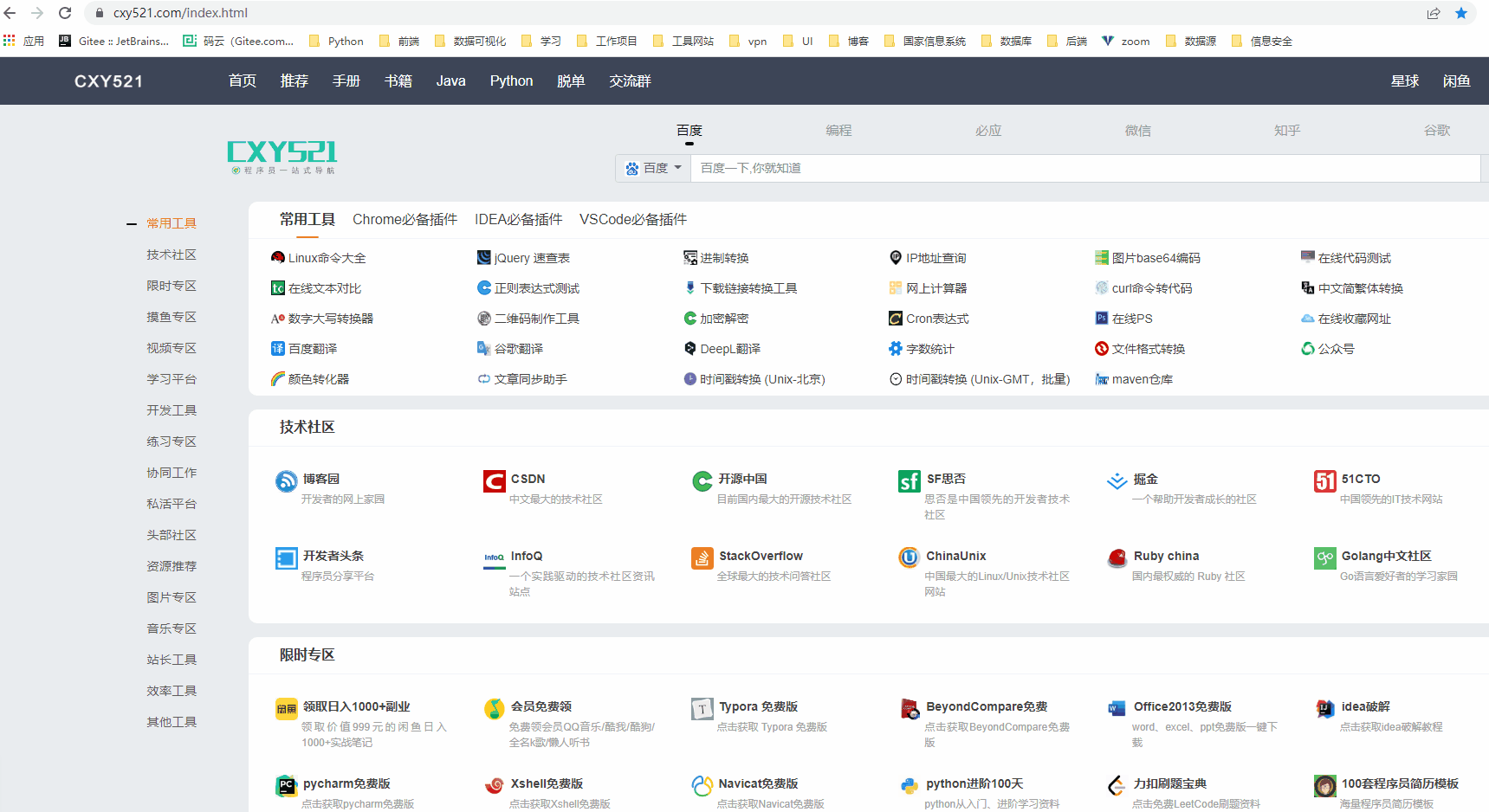Screen dimensions: 1489x812
Task: Click the SF思否 logo icon
Action: (910, 481)
